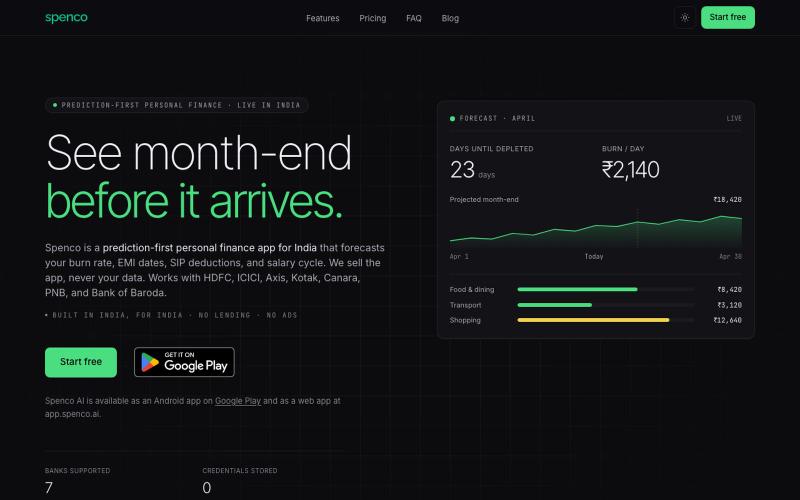
Task: Click the Credentials Stored stat
Action: [240, 480]
